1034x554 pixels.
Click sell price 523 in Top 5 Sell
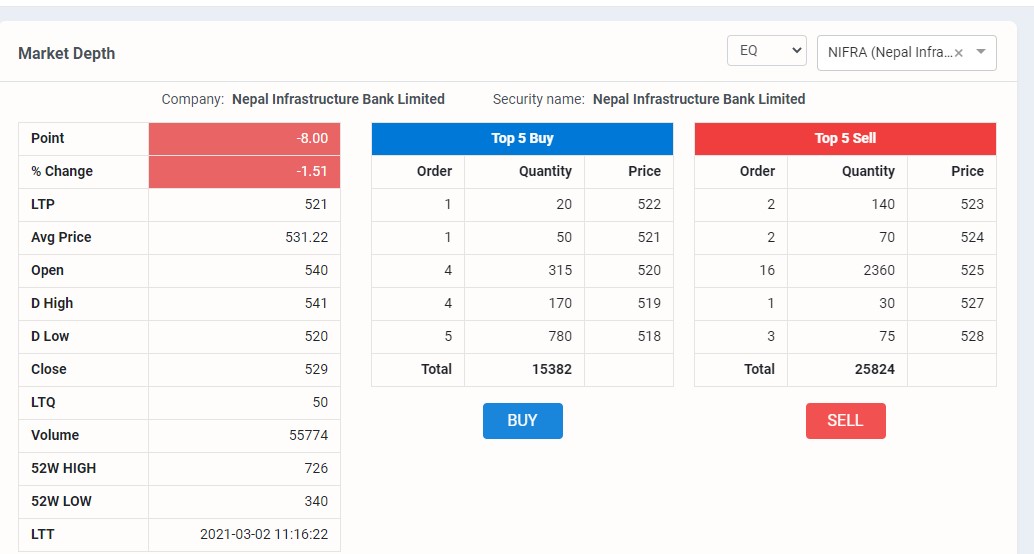pyautogui.click(x=972, y=204)
